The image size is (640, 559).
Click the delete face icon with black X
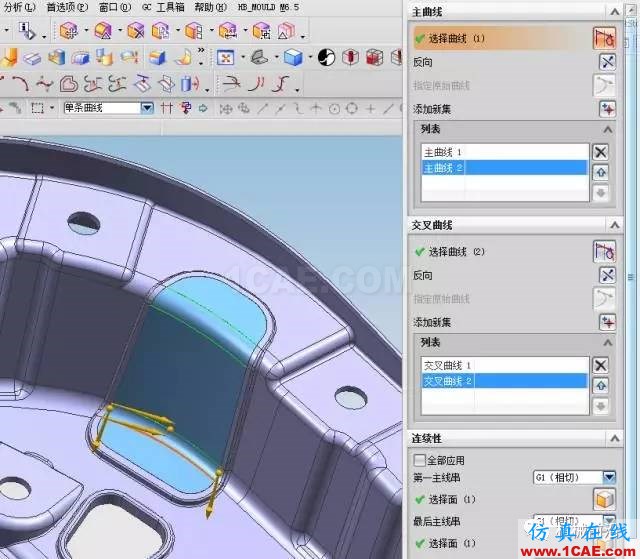[136, 31]
